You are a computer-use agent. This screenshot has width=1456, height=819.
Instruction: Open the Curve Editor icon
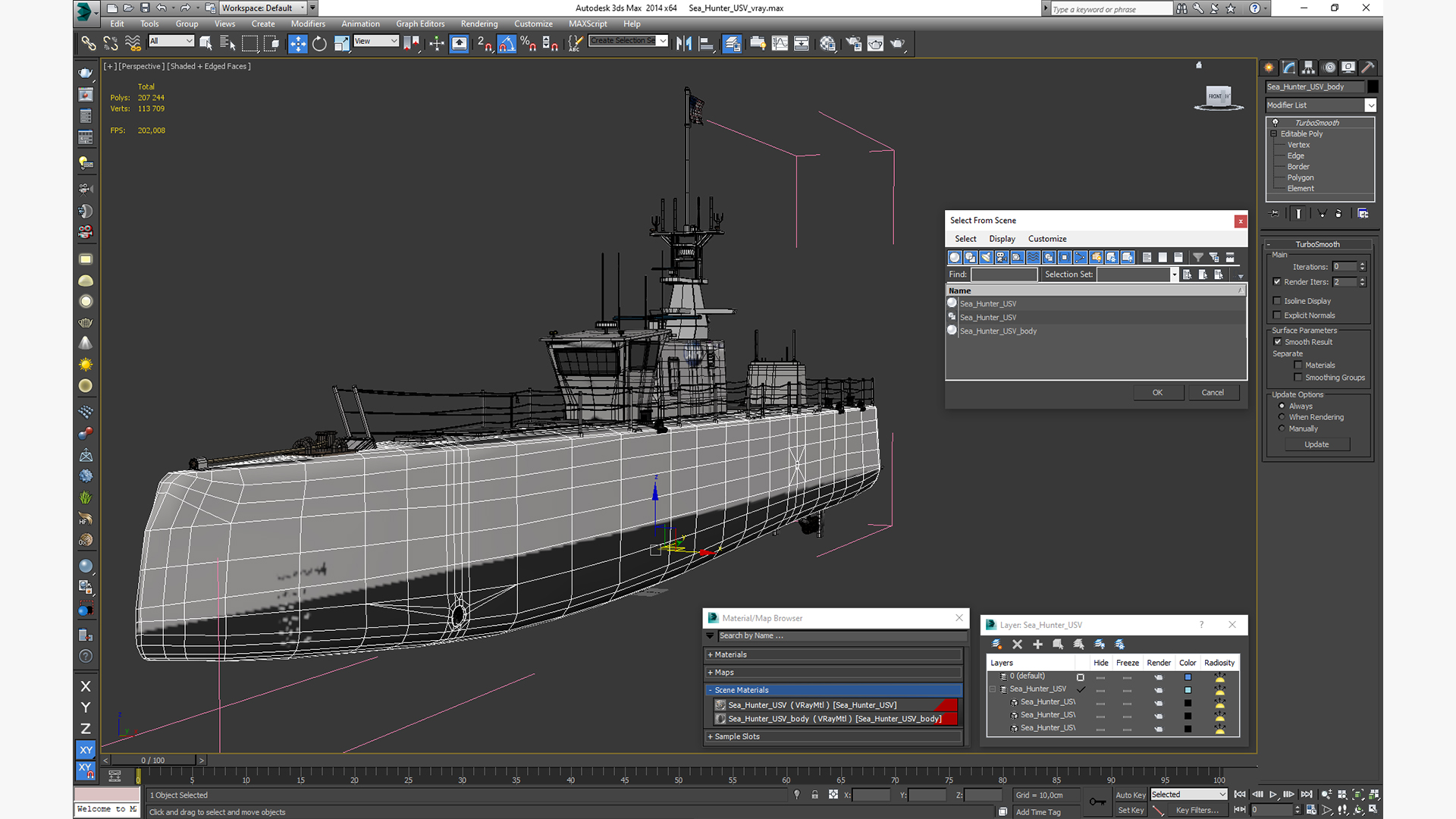(x=780, y=44)
